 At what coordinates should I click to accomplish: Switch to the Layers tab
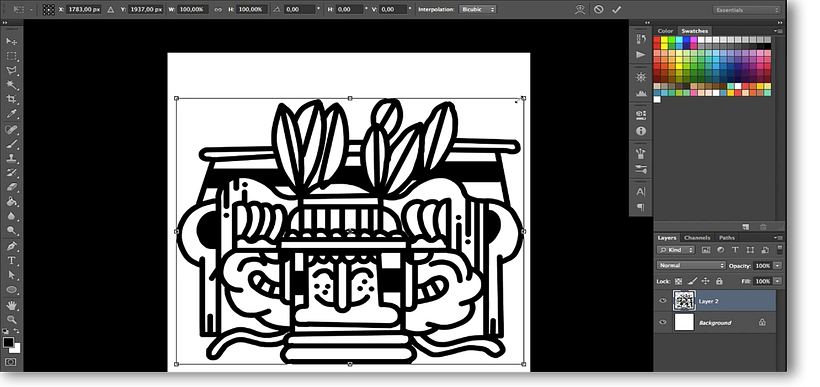click(667, 237)
